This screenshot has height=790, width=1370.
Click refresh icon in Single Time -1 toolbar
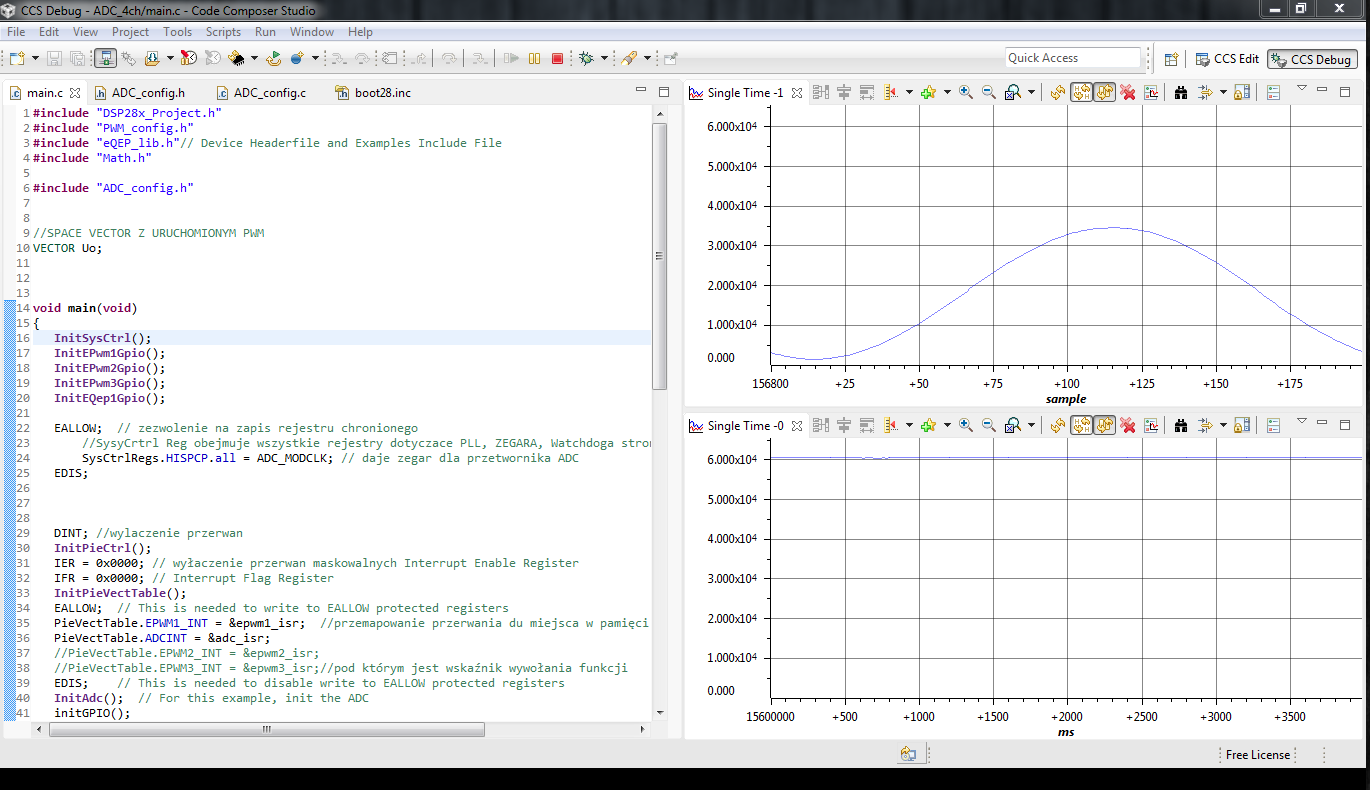(x=1058, y=93)
